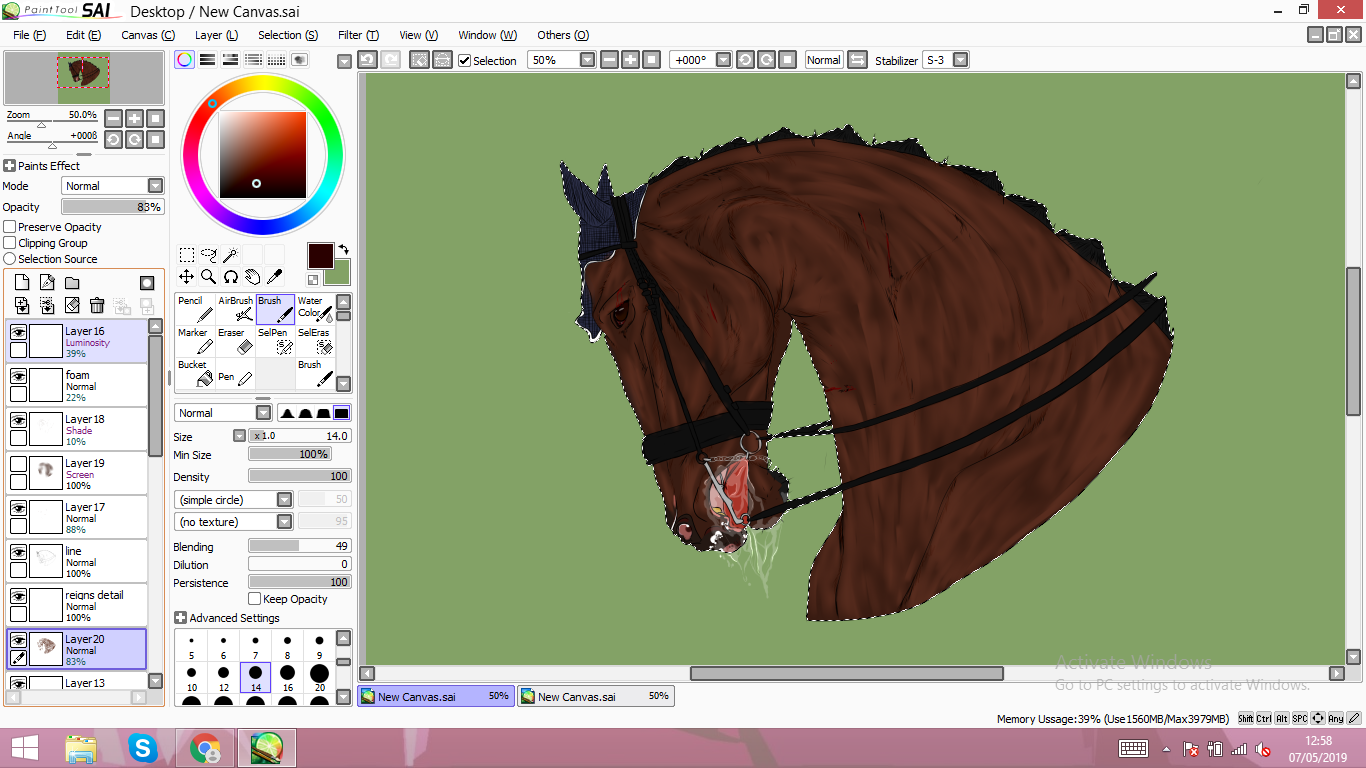The width and height of the screenshot is (1366, 768).
Task: Open the Filter menu
Action: [x=357, y=35]
